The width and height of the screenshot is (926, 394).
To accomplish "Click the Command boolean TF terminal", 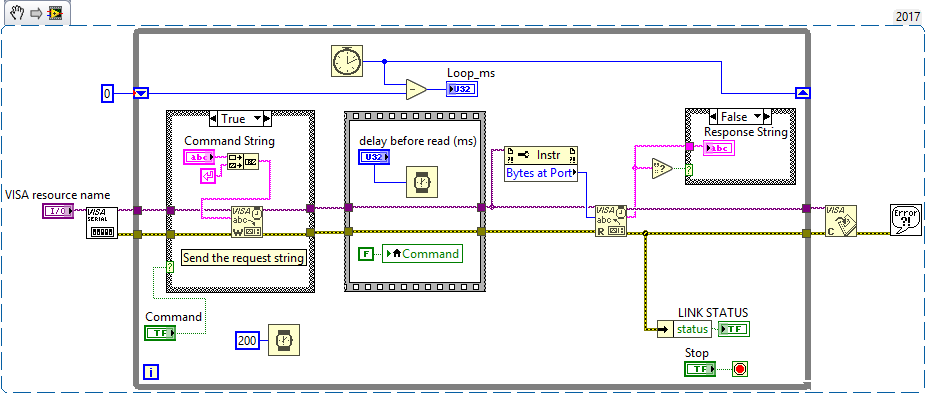I will pos(161,333).
